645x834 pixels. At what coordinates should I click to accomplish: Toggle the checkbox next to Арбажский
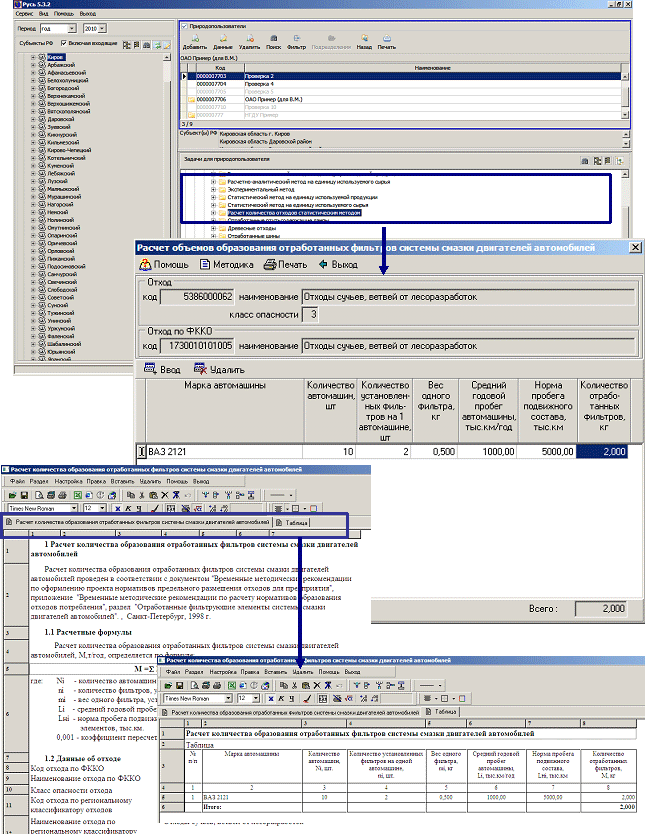tap(42, 66)
